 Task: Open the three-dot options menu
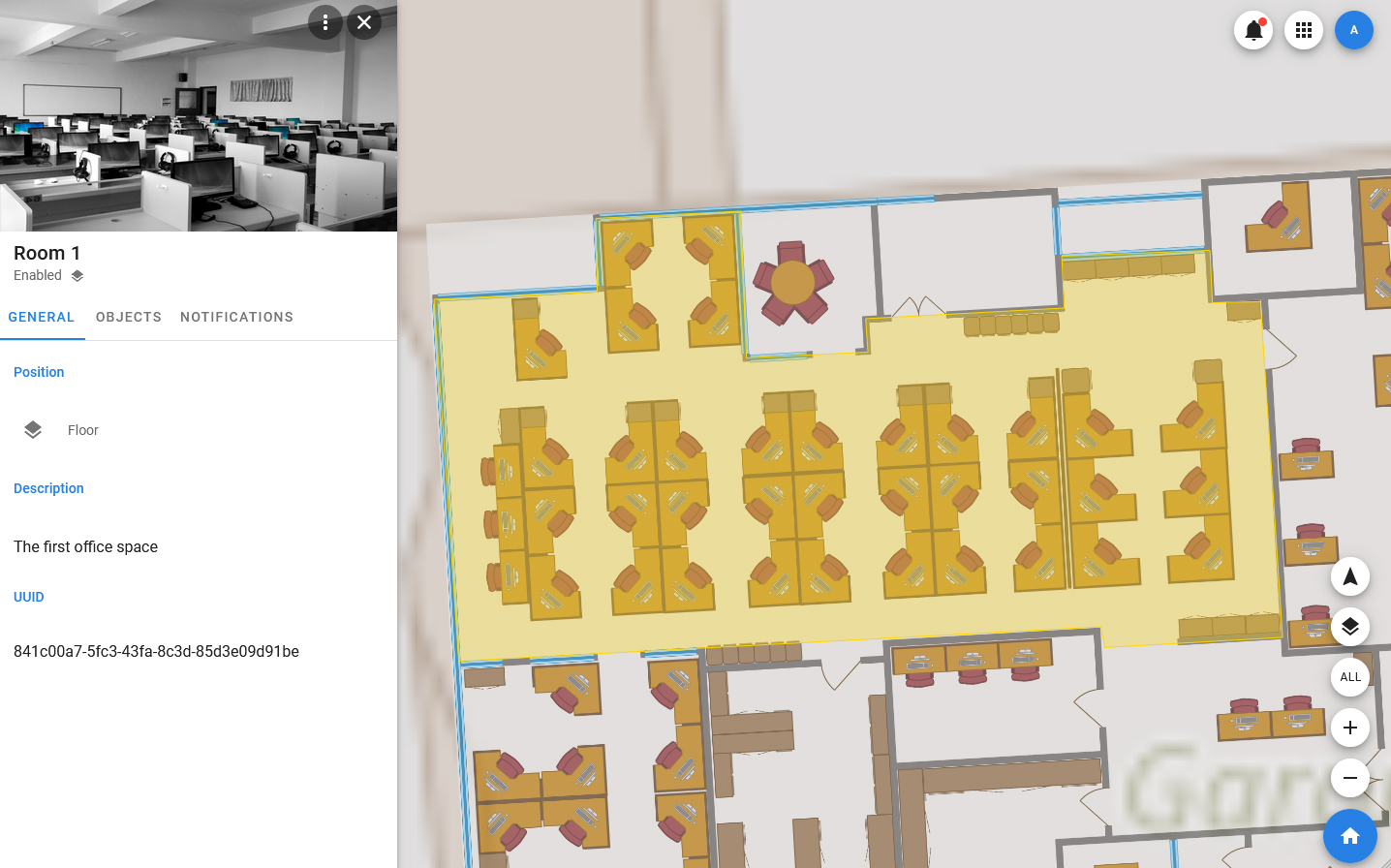click(325, 22)
